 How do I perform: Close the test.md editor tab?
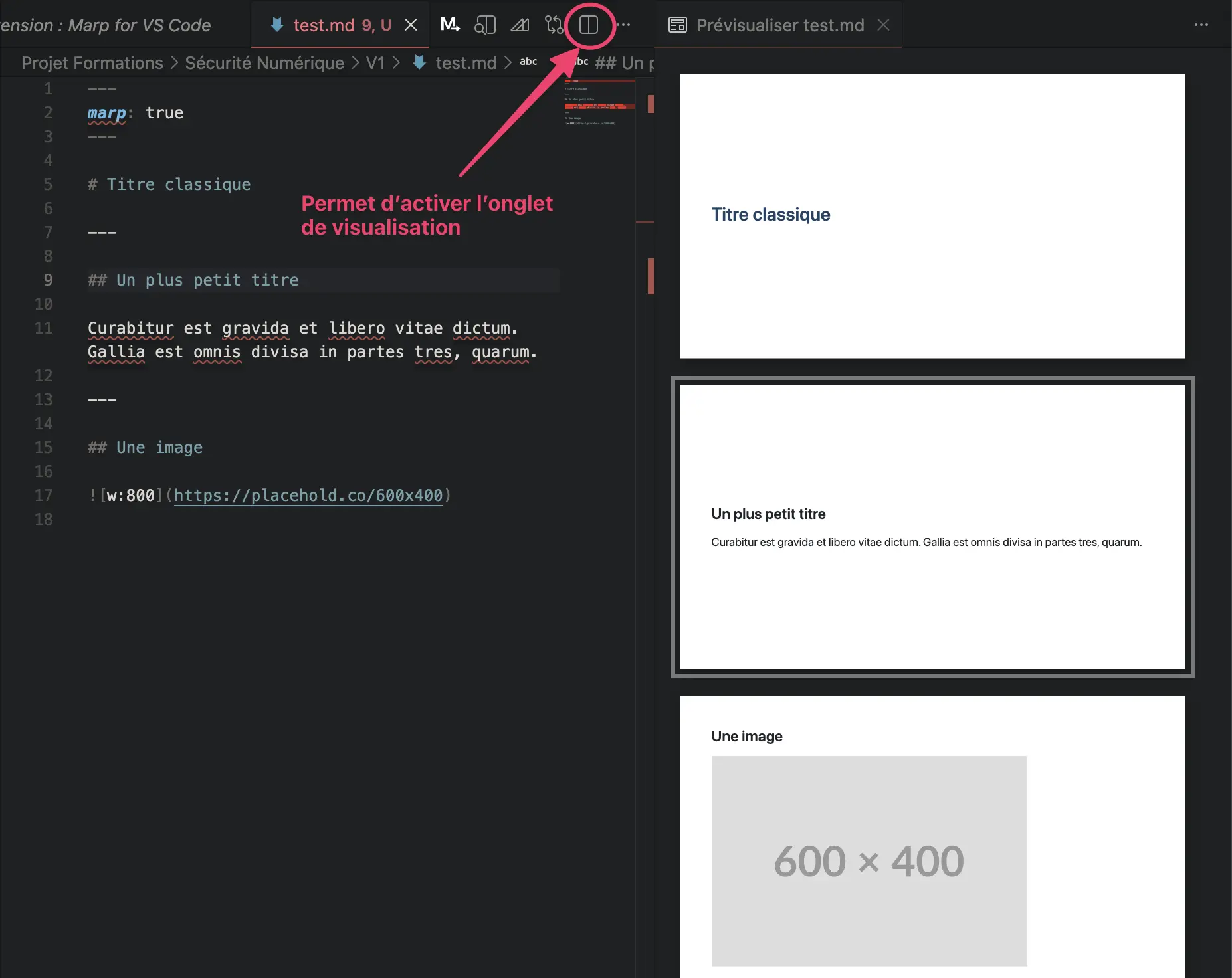click(411, 25)
